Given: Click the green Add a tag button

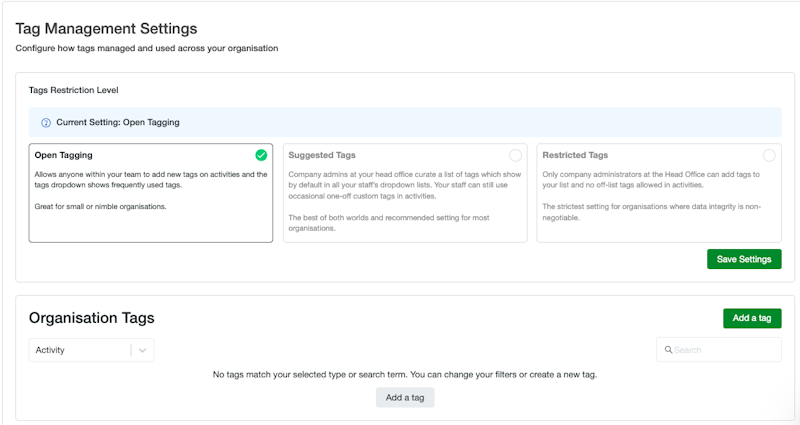Looking at the screenshot, I should pos(751,318).
